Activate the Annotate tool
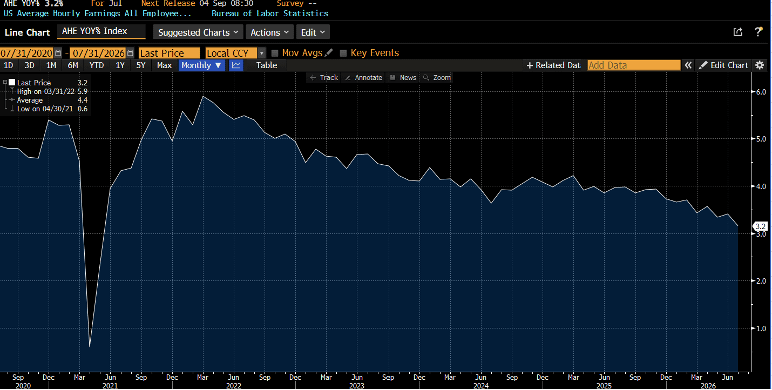 (x=364, y=77)
